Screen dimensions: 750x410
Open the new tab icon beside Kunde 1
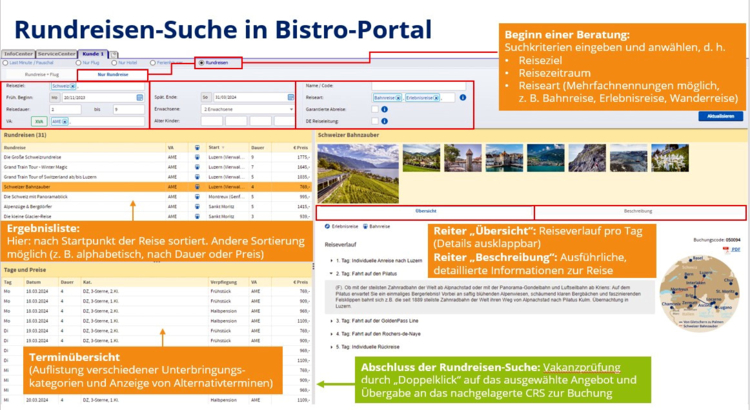(113, 55)
